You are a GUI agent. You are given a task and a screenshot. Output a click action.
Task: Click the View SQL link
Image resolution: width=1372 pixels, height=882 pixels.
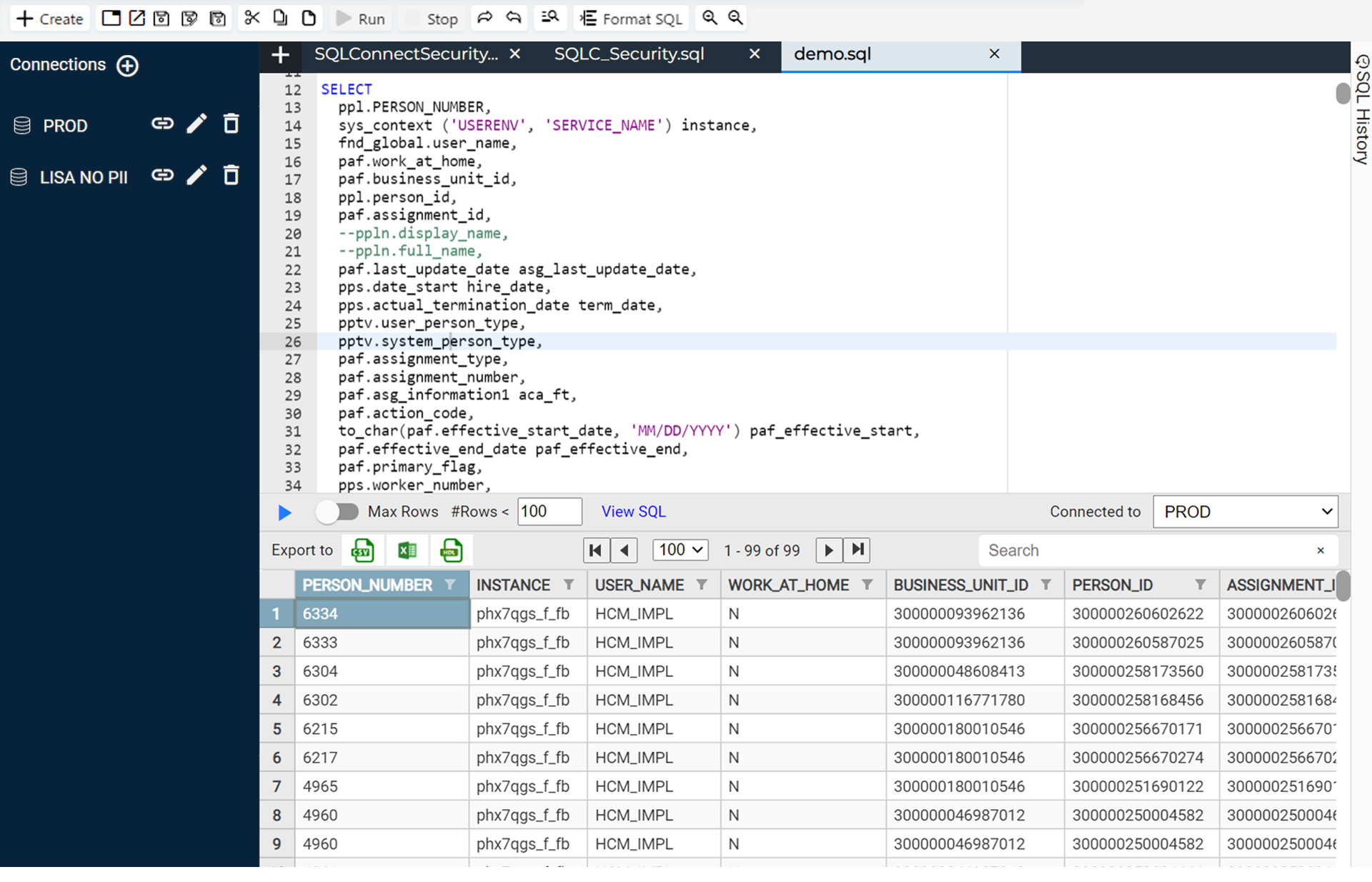(632, 511)
